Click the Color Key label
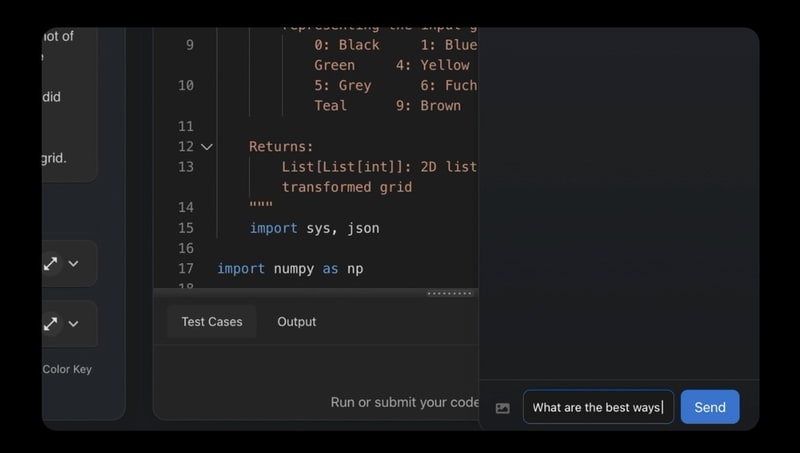The height and width of the screenshot is (453, 800). (x=67, y=369)
